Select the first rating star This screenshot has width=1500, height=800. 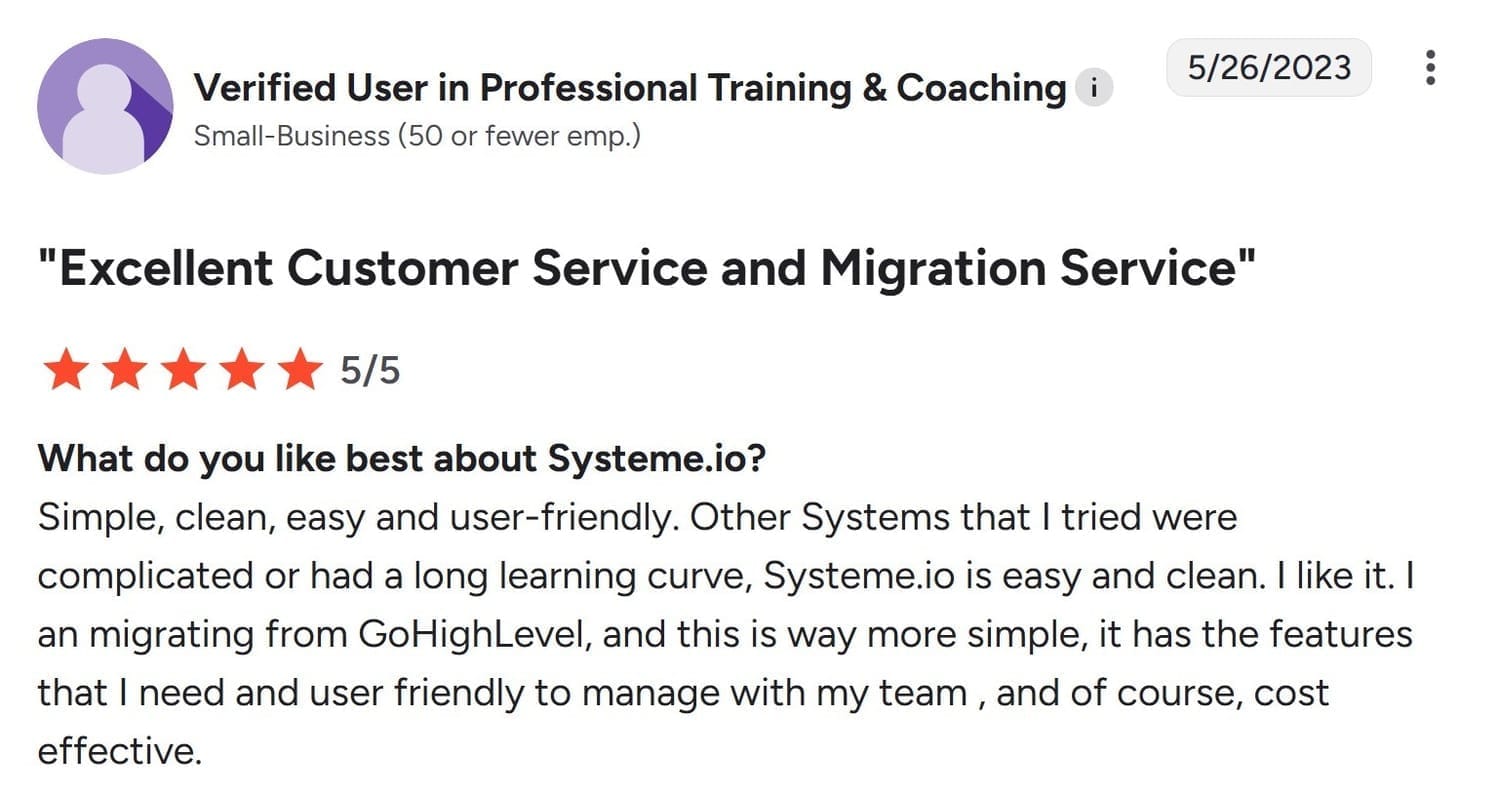pyautogui.click(x=66, y=370)
